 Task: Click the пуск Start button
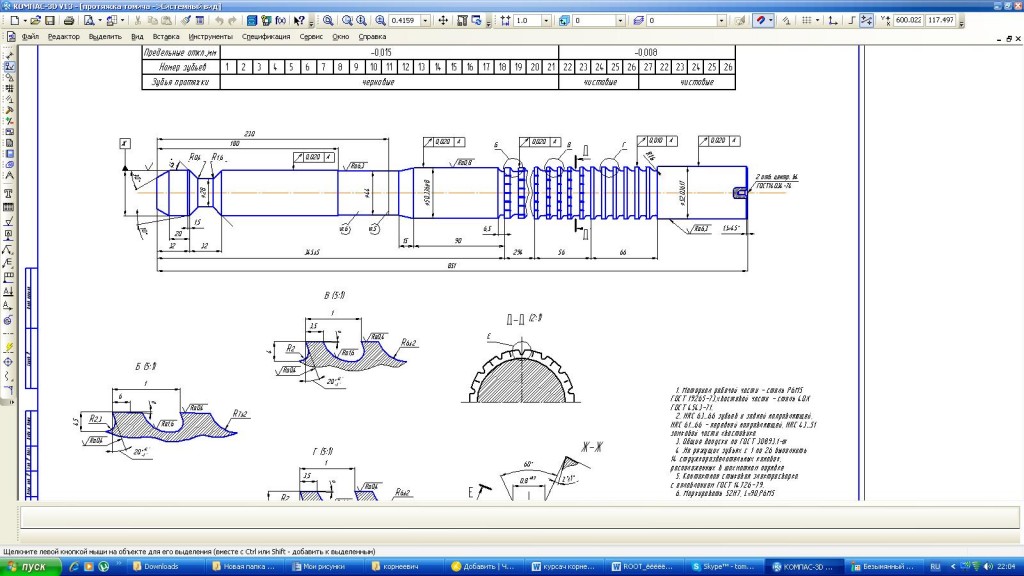pyautogui.click(x=30, y=567)
